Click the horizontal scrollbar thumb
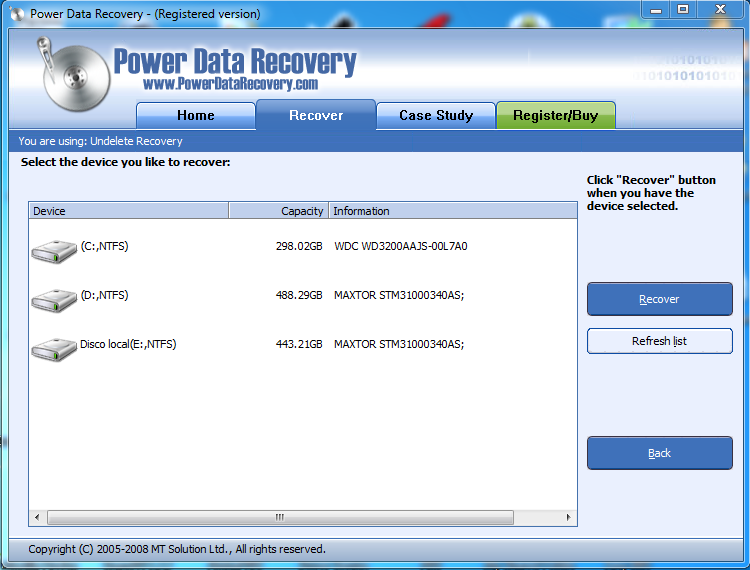Viewport: 750px width, 570px height. tap(280, 517)
